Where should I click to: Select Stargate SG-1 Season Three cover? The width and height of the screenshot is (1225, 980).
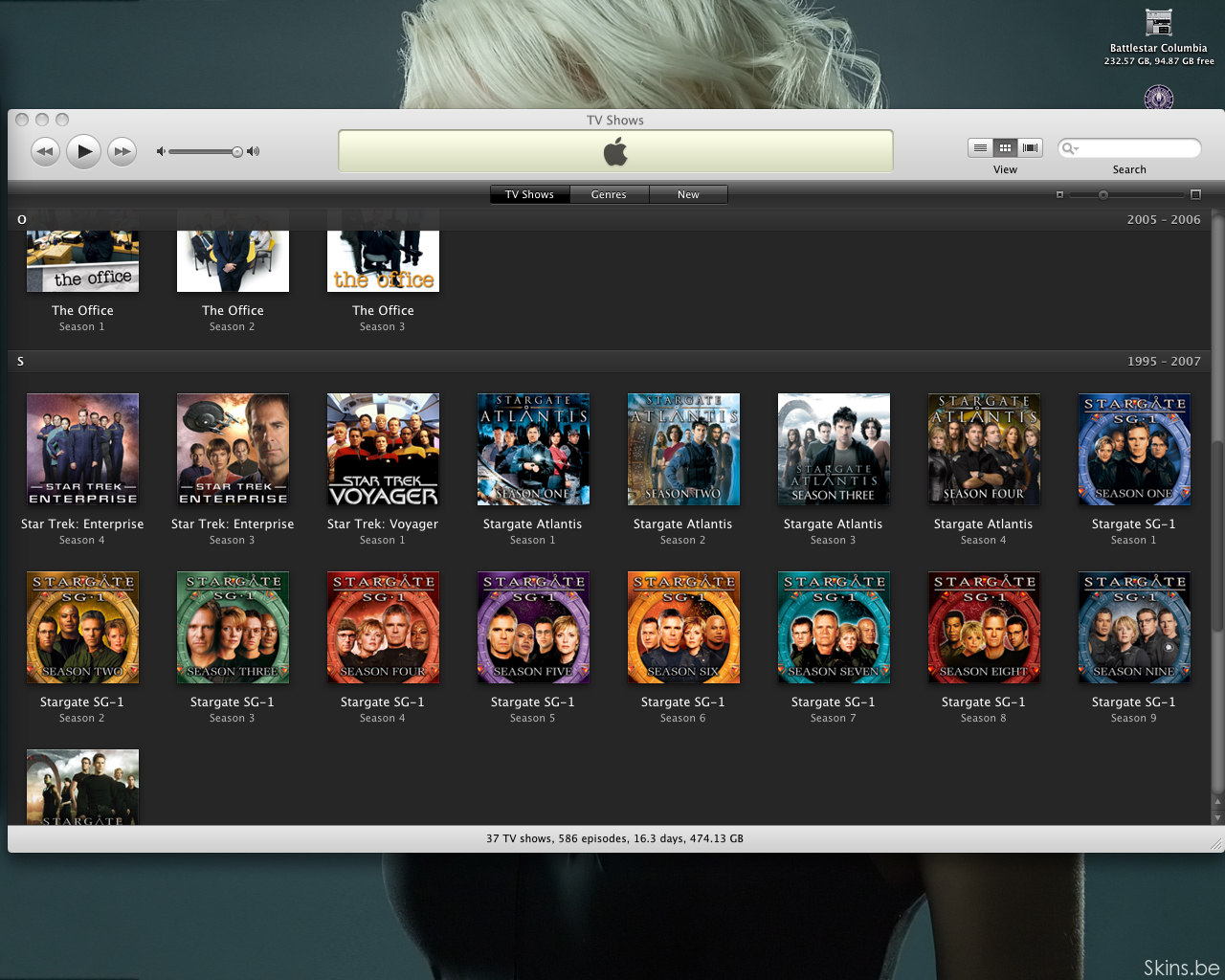233,627
